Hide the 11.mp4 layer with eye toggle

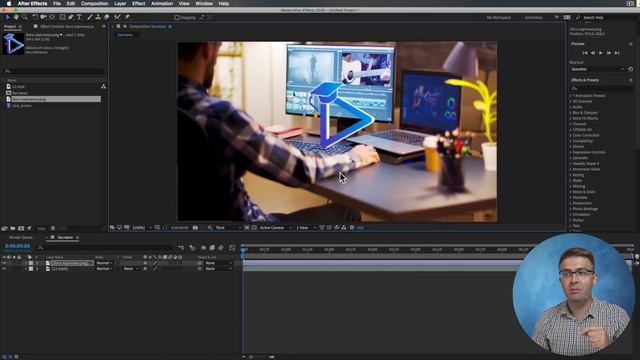click(x=4, y=269)
